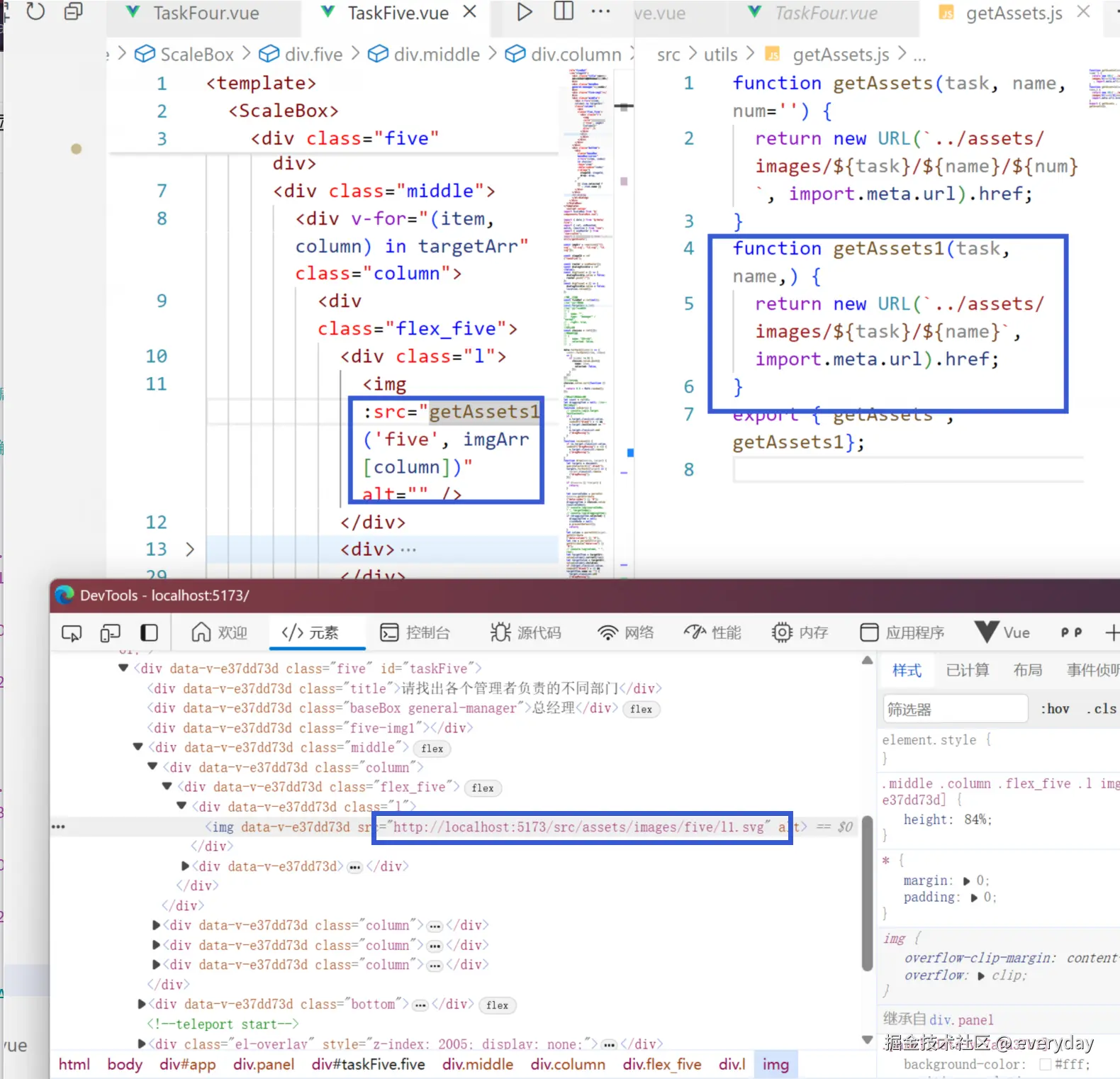Close the getAssets.js tab

[x=1083, y=11]
